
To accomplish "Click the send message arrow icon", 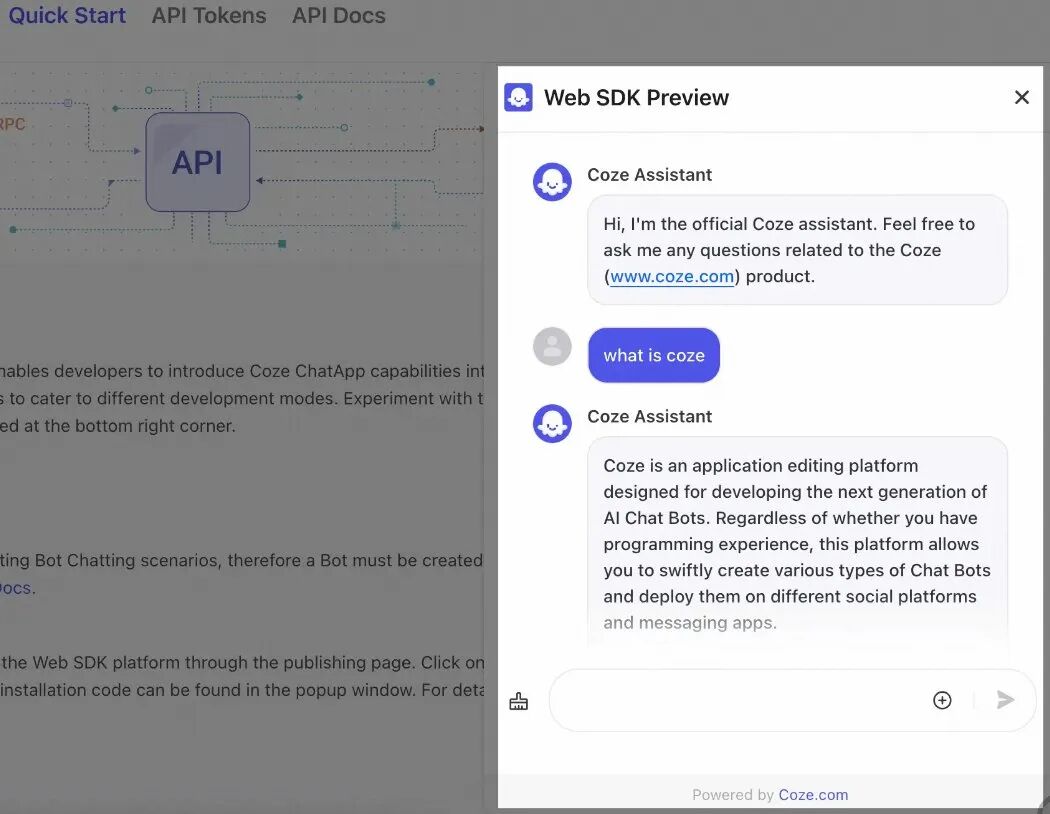I will [x=1005, y=700].
